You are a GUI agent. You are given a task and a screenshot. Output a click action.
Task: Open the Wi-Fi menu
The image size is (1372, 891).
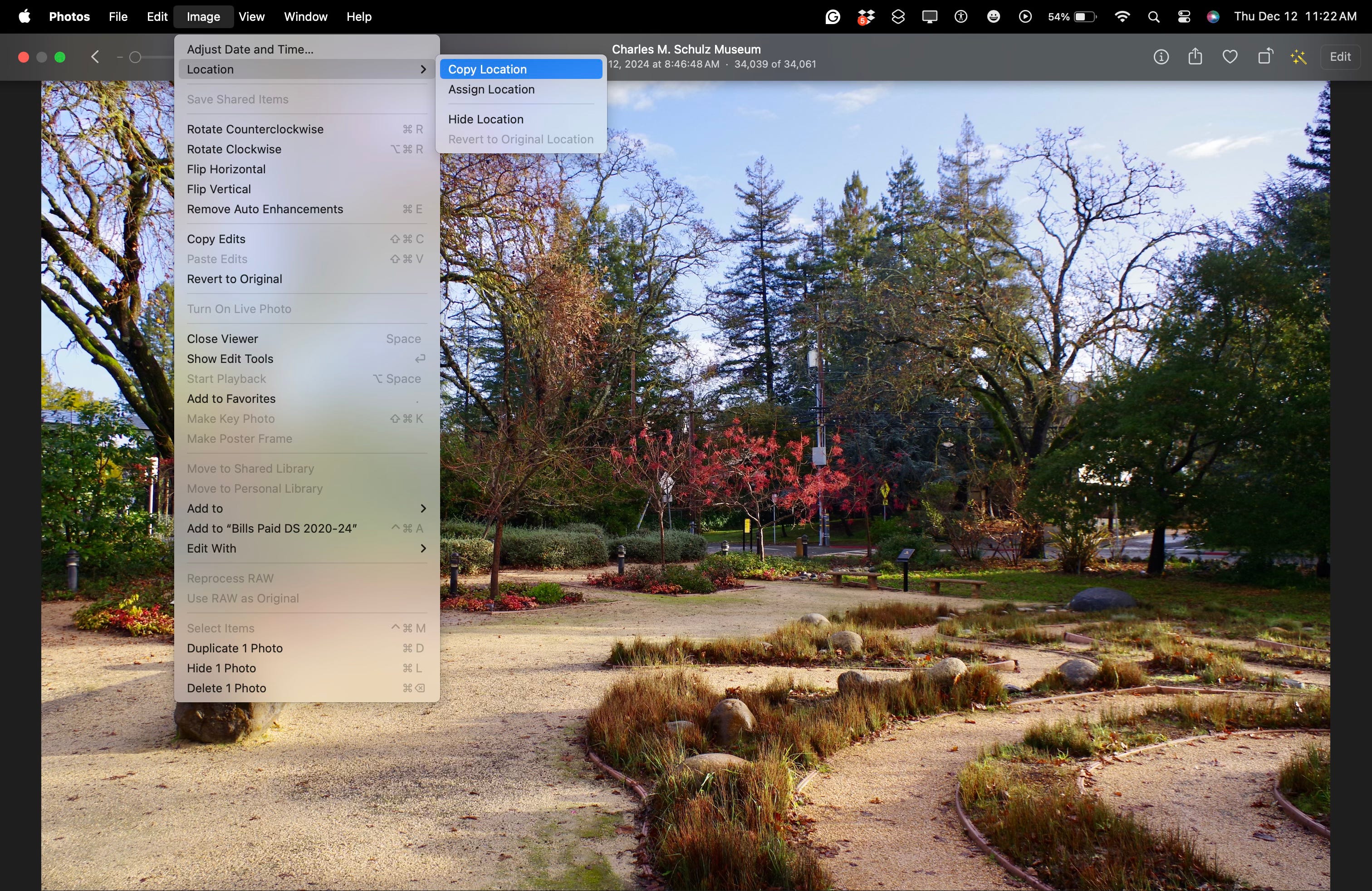coord(1122,17)
